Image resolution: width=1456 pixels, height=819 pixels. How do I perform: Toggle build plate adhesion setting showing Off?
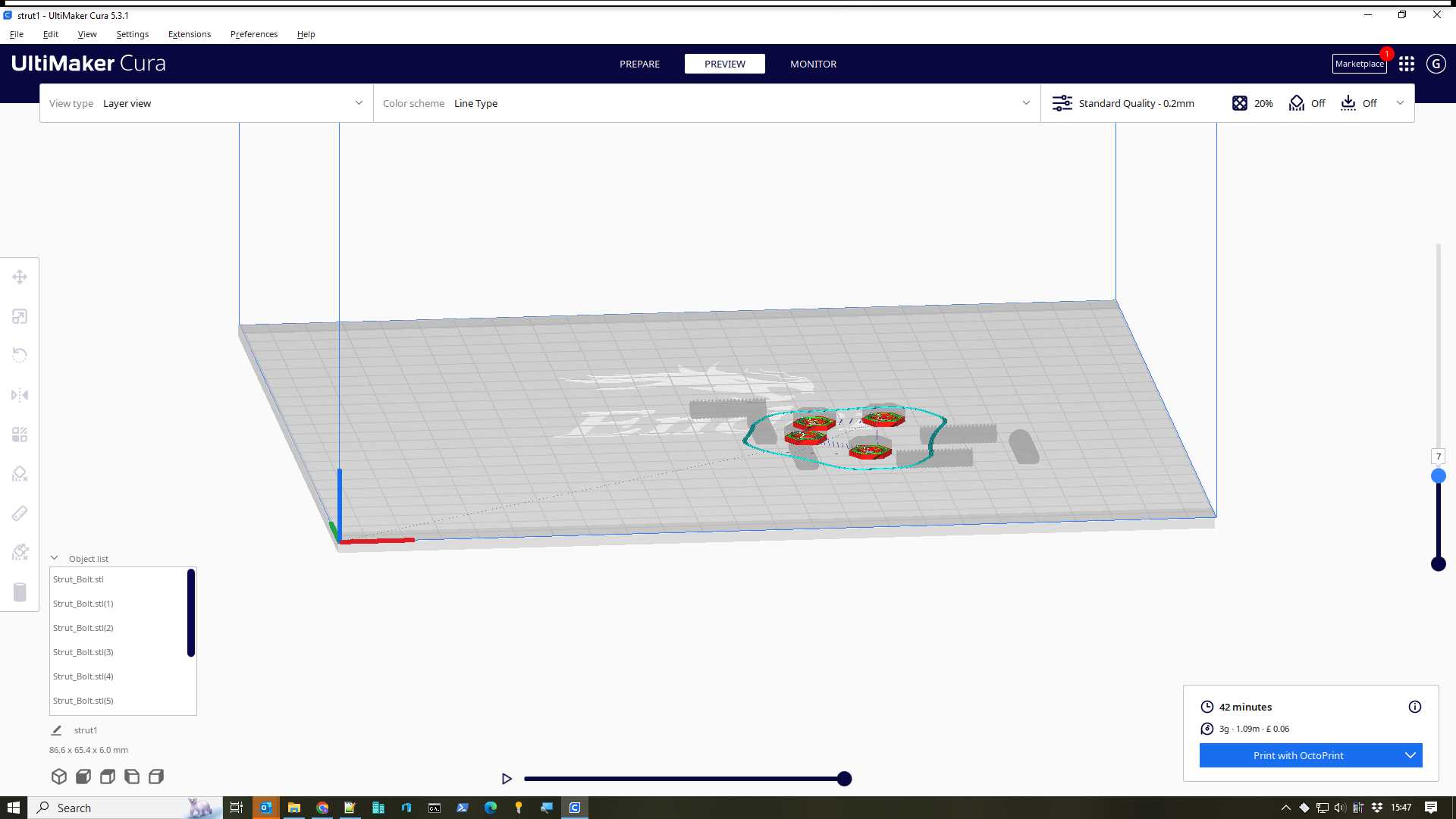click(1360, 103)
